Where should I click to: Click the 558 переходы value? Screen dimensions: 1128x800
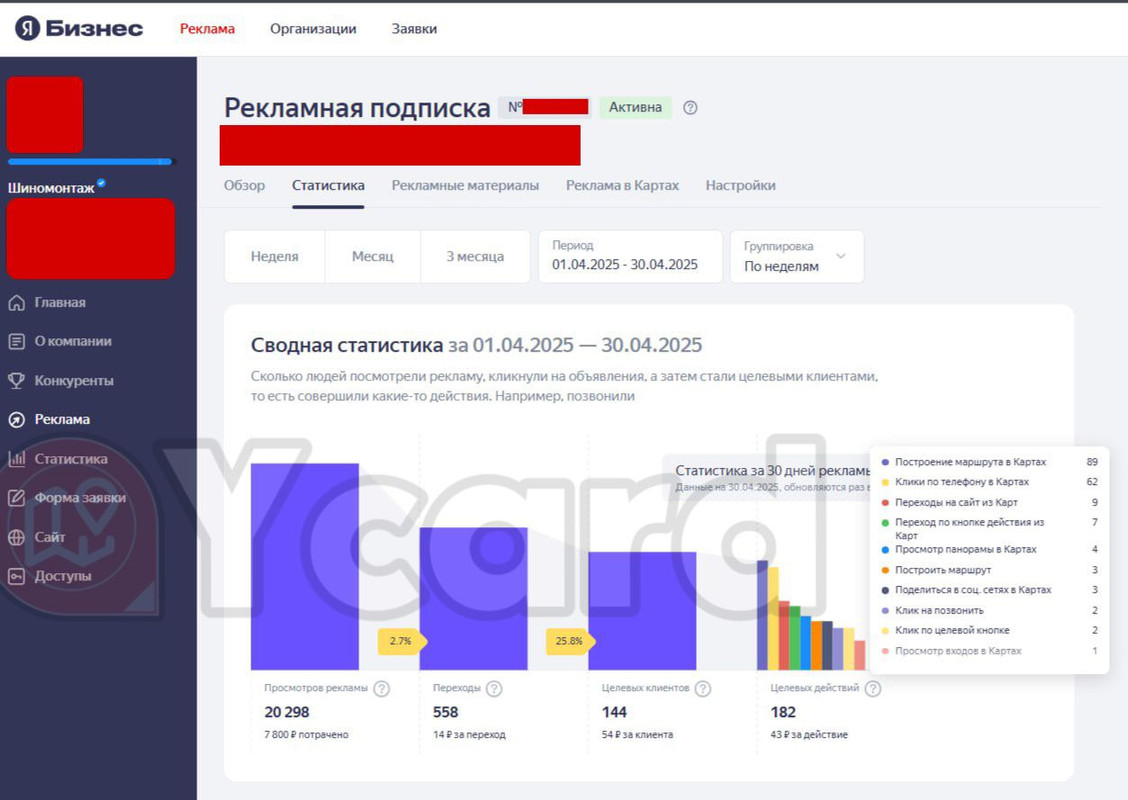tap(445, 712)
